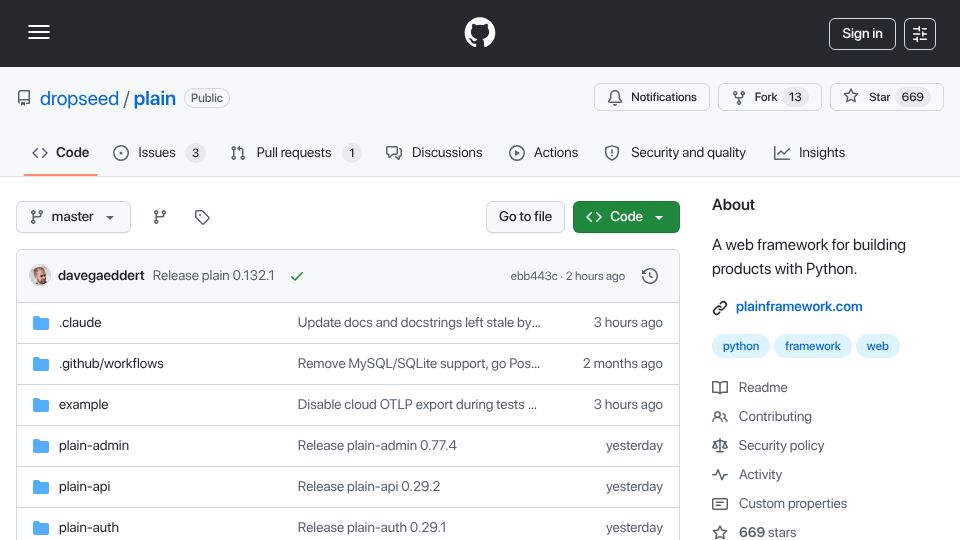
Task: Go to GitHub homepage via Octocat logo
Action: click(479, 32)
